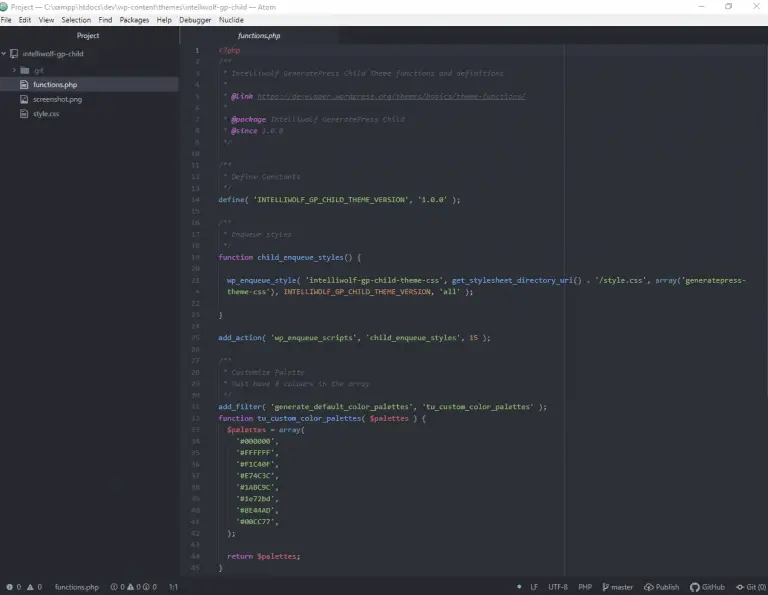Open screenshot.png in the tree
Image resolution: width=768 pixels, height=595 pixels.
[x=57, y=99]
